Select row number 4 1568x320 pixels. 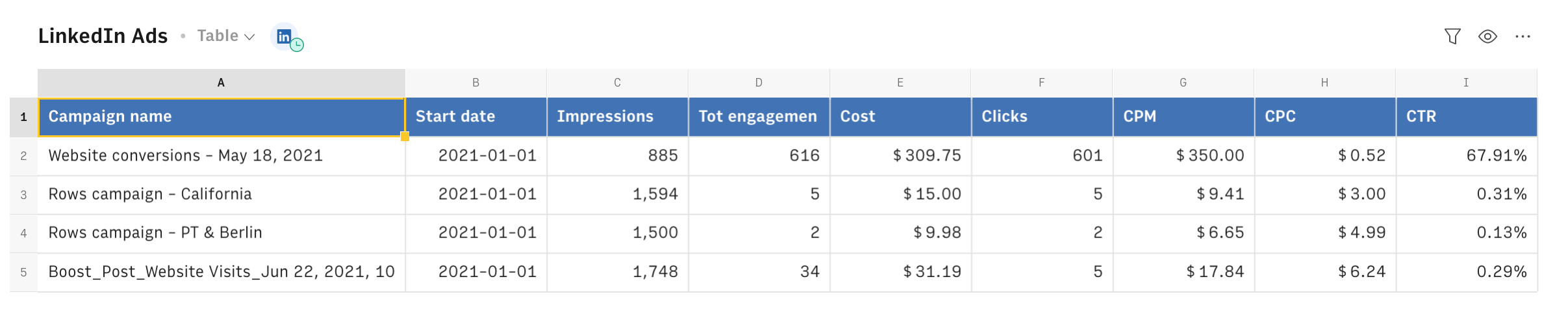(23, 233)
